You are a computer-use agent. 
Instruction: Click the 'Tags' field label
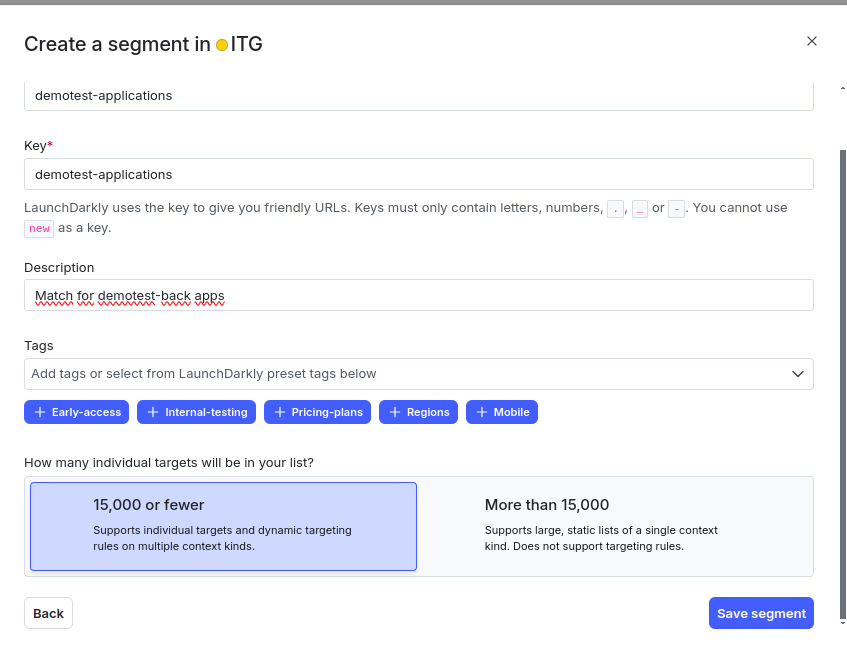tap(39, 346)
